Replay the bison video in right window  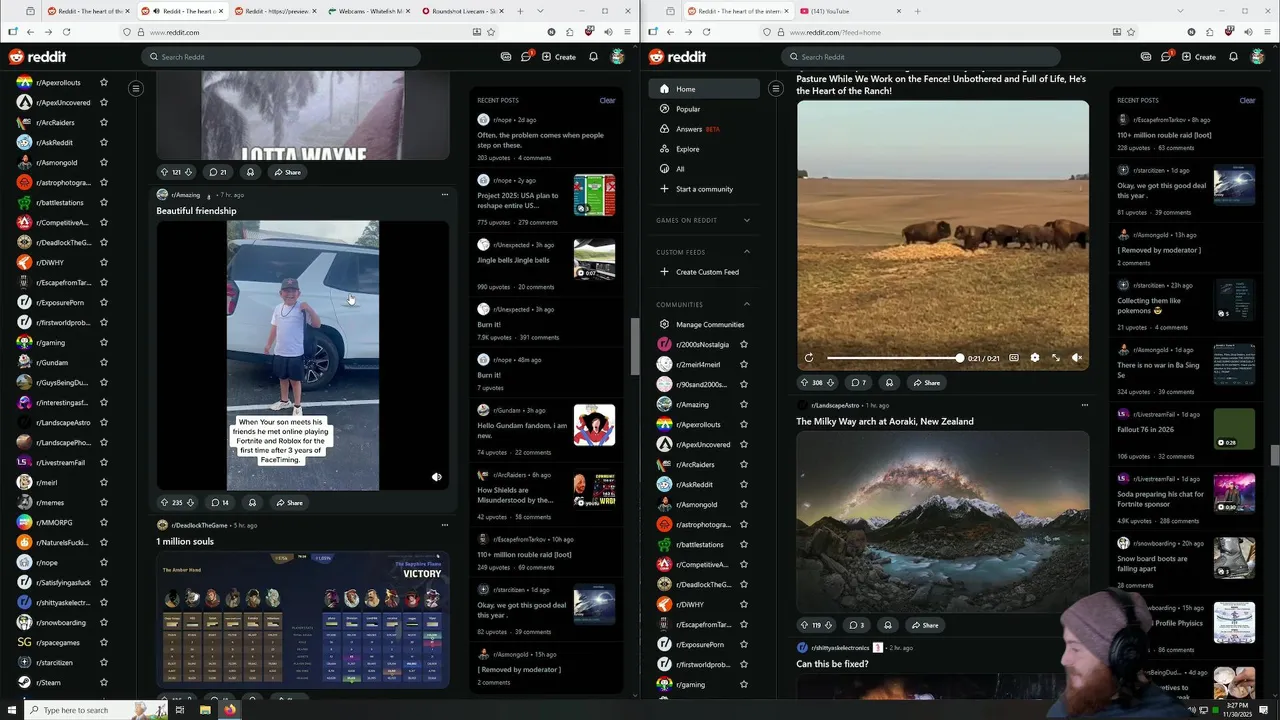809,357
